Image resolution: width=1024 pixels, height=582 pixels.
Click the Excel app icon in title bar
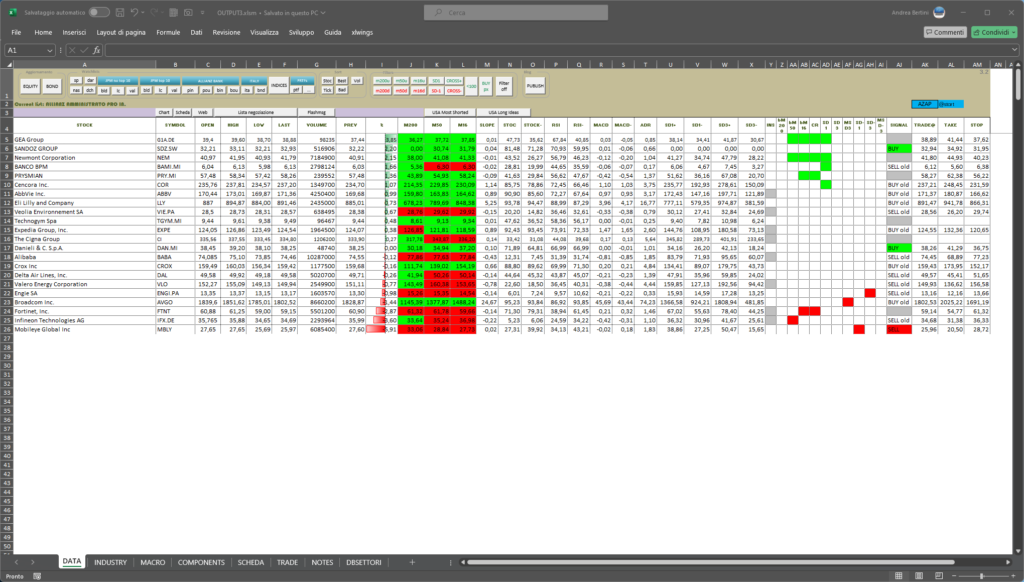click(x=12, y=12)
